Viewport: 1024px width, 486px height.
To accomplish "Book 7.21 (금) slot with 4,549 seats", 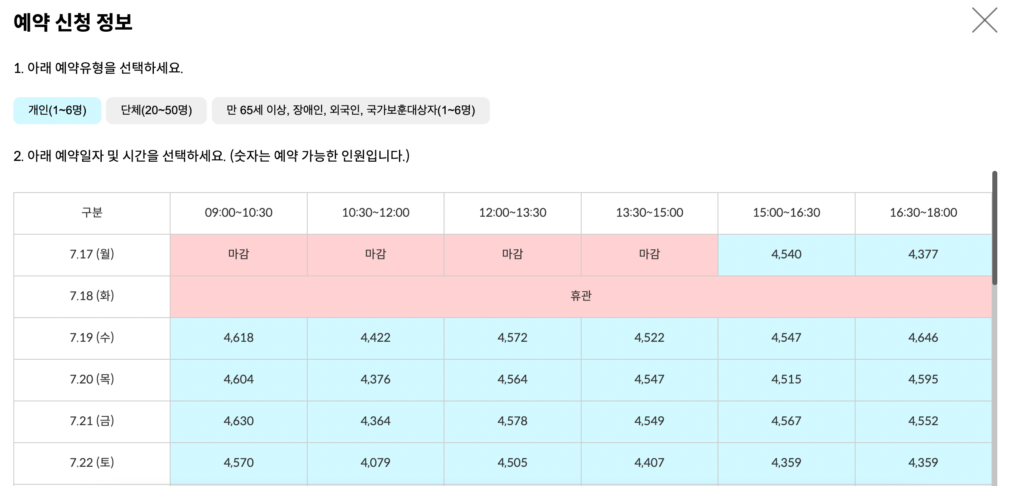I will coord(649,422).
